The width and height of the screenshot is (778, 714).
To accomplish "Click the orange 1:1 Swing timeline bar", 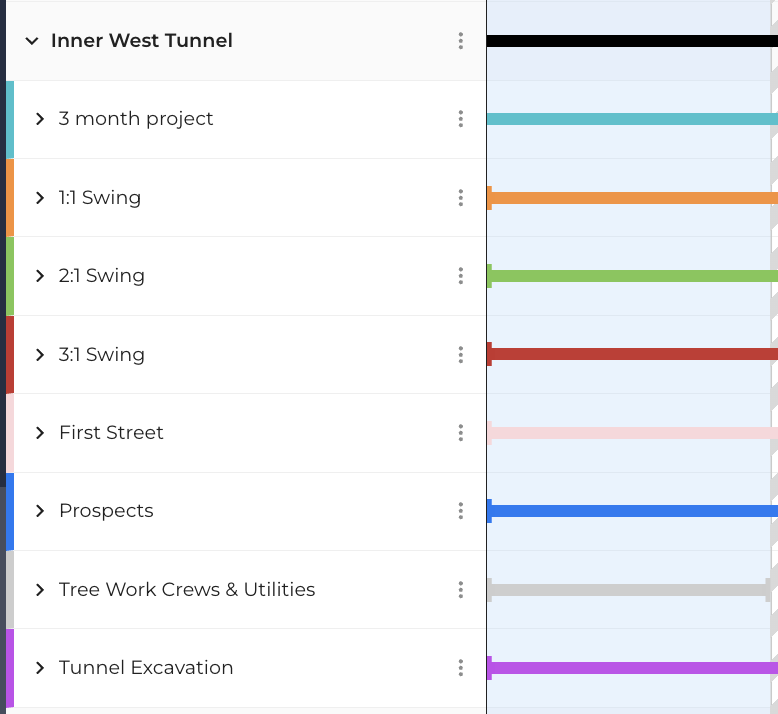I will tap(632, 198).
